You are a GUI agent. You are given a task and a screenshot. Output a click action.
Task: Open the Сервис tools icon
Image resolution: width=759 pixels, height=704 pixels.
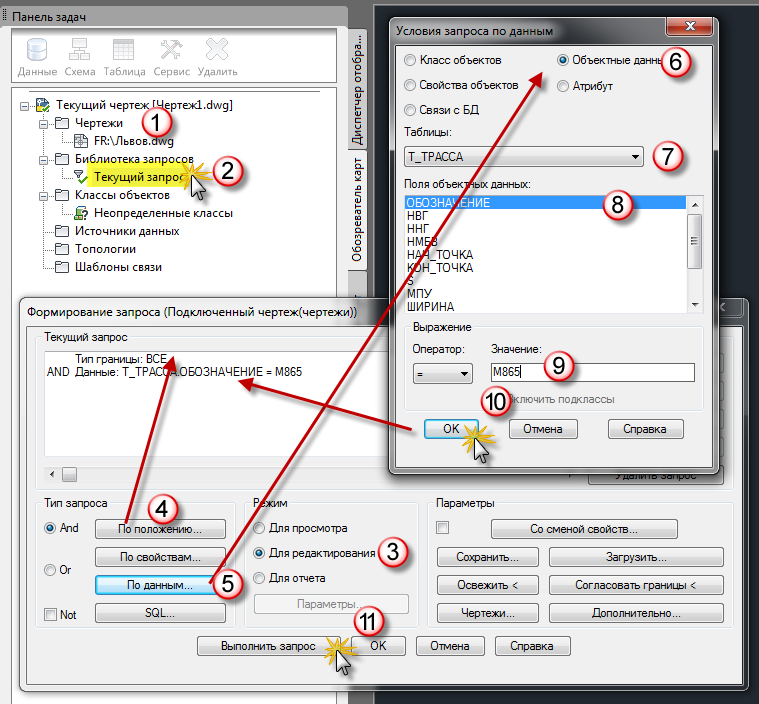[x=171, y=50]
